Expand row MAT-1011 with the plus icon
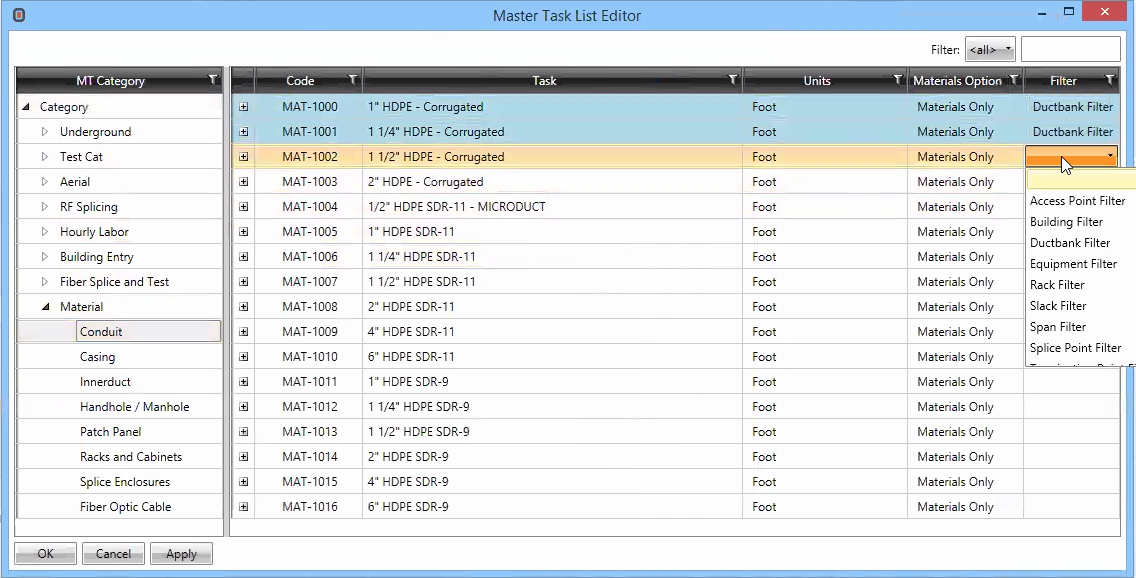1136x578 pixels. click(243, 382)
